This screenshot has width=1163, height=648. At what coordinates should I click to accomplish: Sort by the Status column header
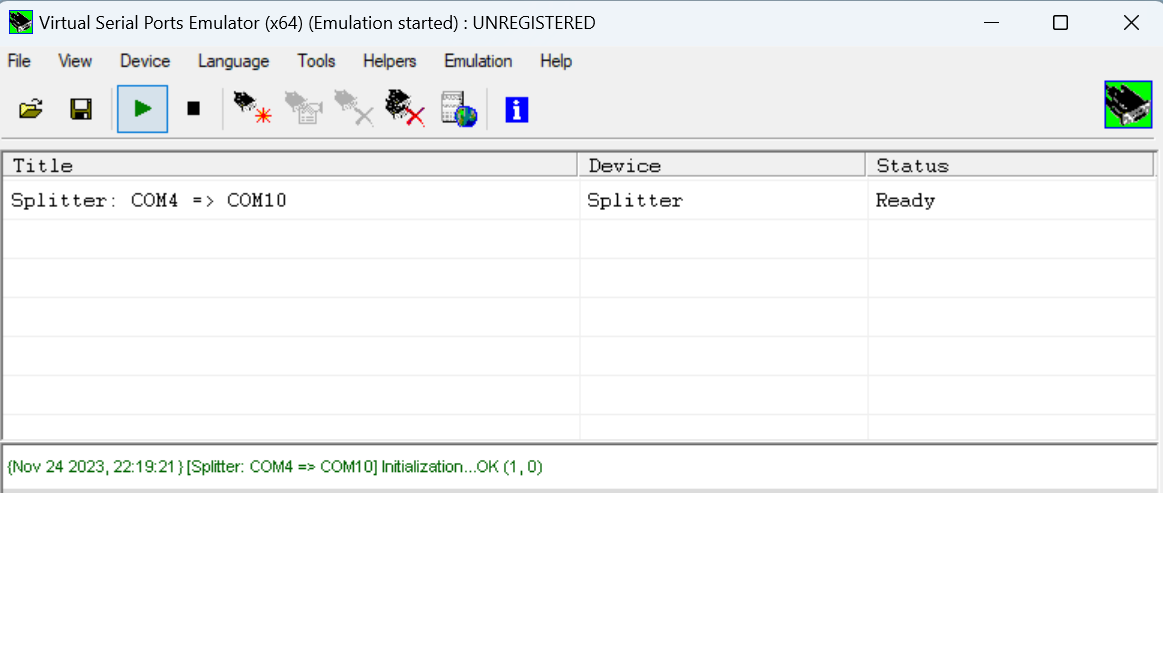(x=1009, y=165)
